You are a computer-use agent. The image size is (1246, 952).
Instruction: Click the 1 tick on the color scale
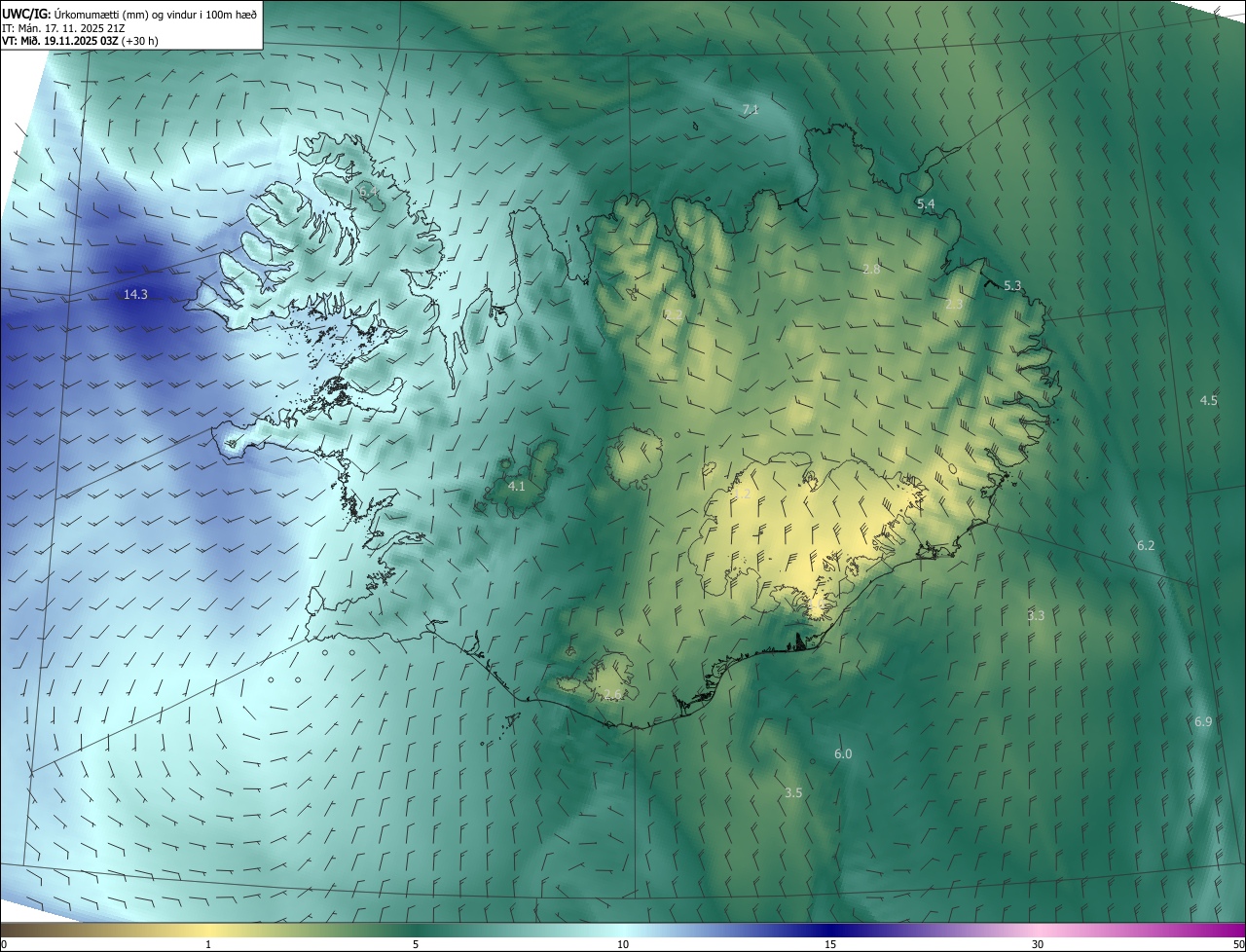pyautogui.click(x=208, y=944)
